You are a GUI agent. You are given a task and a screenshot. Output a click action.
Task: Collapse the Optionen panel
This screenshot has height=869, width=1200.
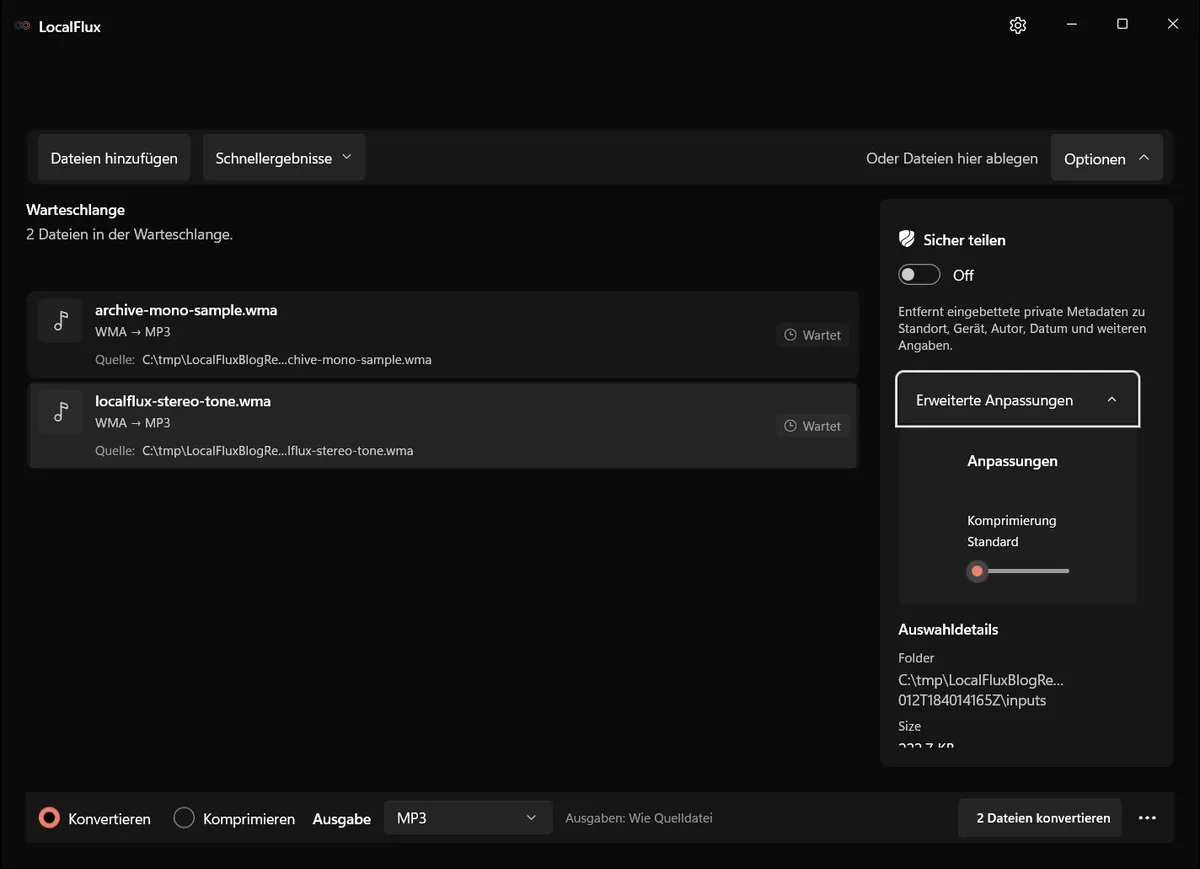tap(1106, 158)
